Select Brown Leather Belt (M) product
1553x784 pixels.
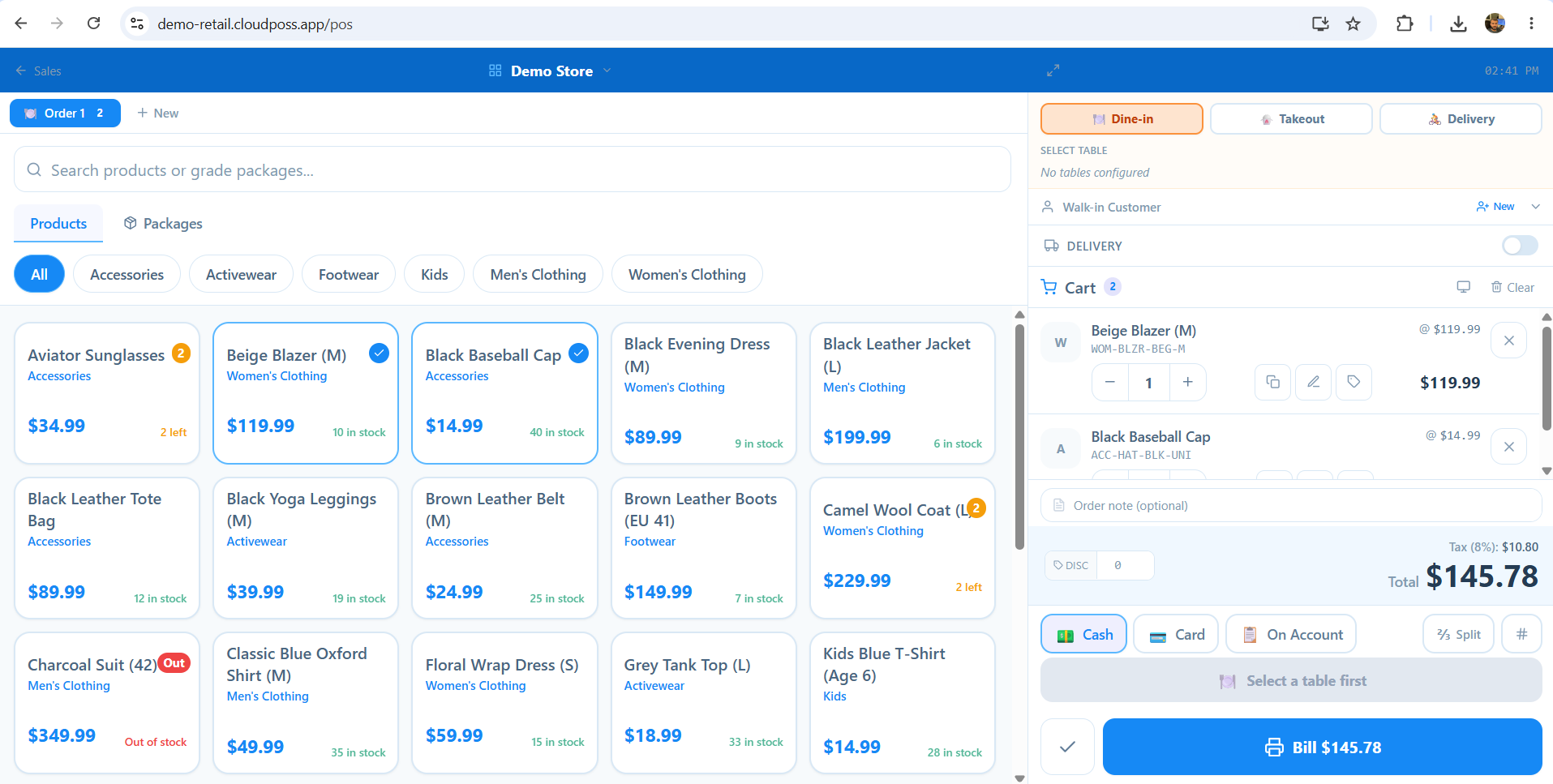click(504, 548)
